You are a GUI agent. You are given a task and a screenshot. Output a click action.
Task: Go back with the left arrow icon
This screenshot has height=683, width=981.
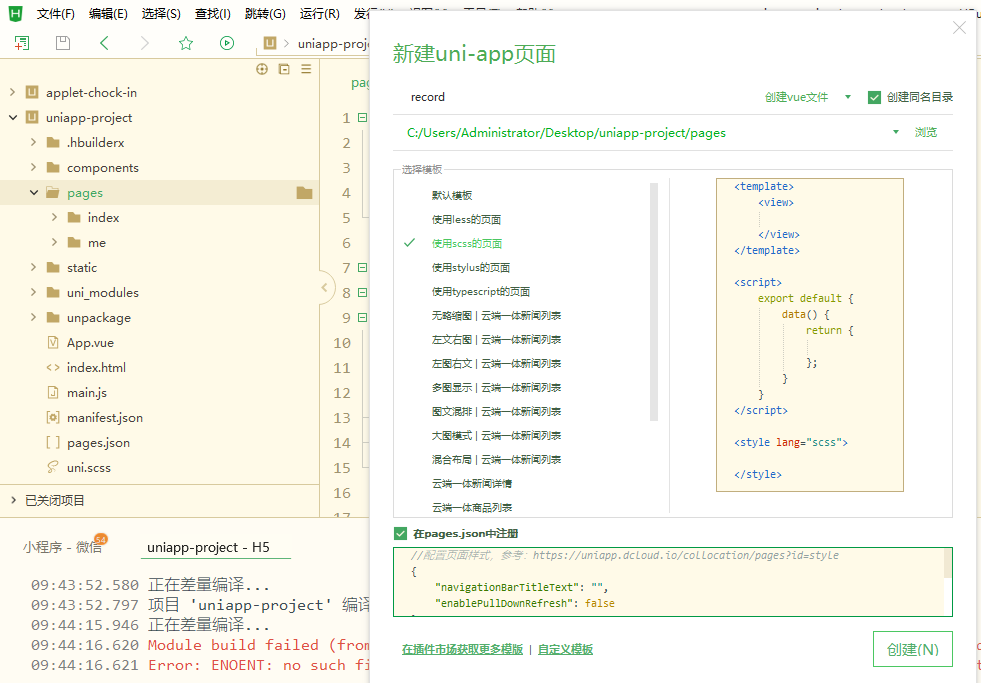(104, 43)
